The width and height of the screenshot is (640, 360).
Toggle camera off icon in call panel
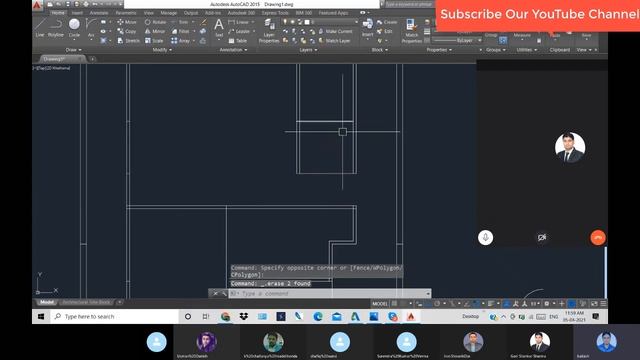coord(542,238)
